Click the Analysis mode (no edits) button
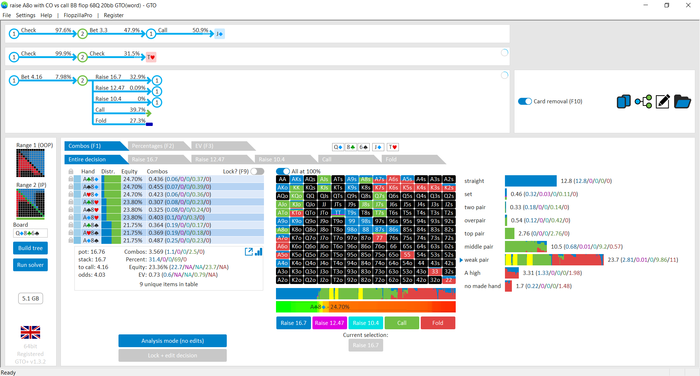This screenshot has width=700, height=376. tap(172, 341)
